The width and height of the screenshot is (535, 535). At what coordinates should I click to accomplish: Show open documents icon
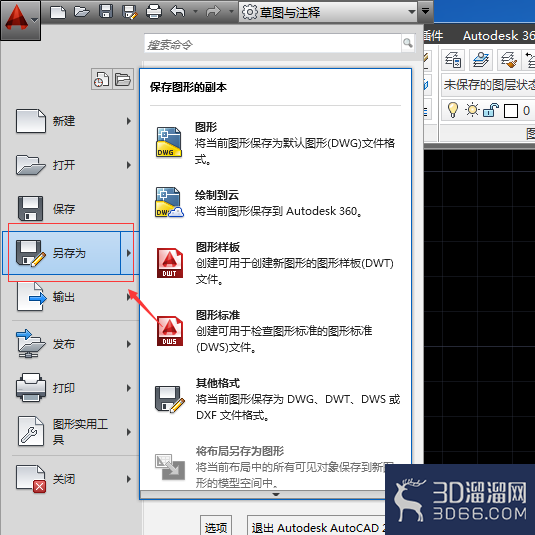coord(123,79)
